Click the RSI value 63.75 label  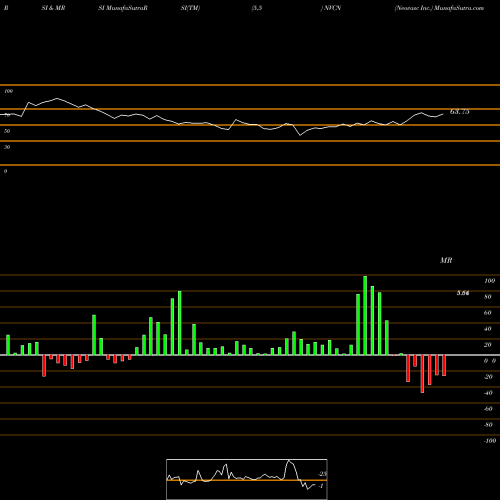[460, 112]
